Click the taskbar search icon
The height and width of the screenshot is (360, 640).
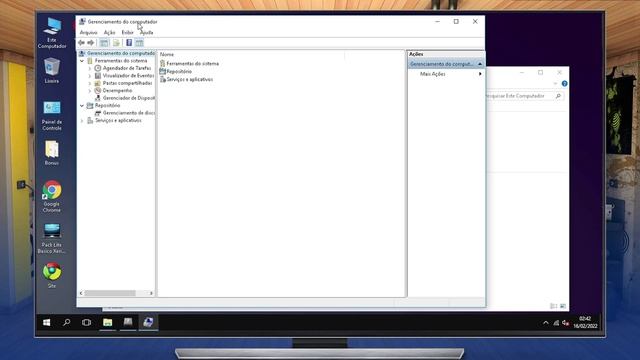(67, 322)
